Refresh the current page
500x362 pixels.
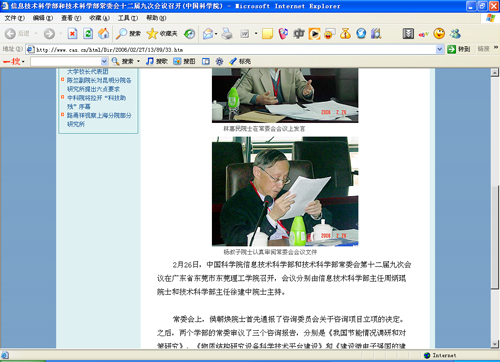point(88,34)
